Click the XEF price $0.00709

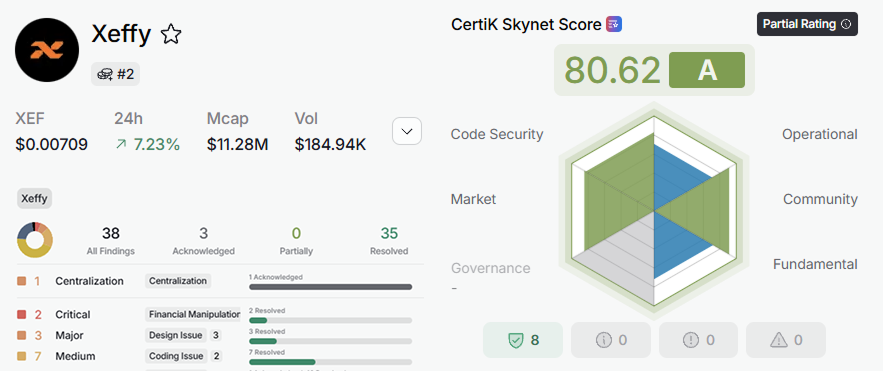point(51,145)
